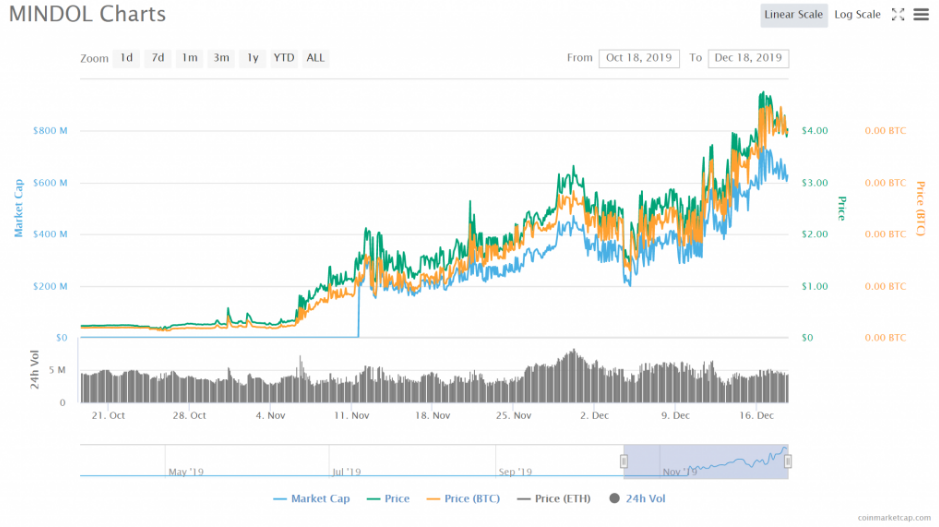Set zoom range to 1m
The height and width of the screenshot is (527, 939).
coord(189,58)
